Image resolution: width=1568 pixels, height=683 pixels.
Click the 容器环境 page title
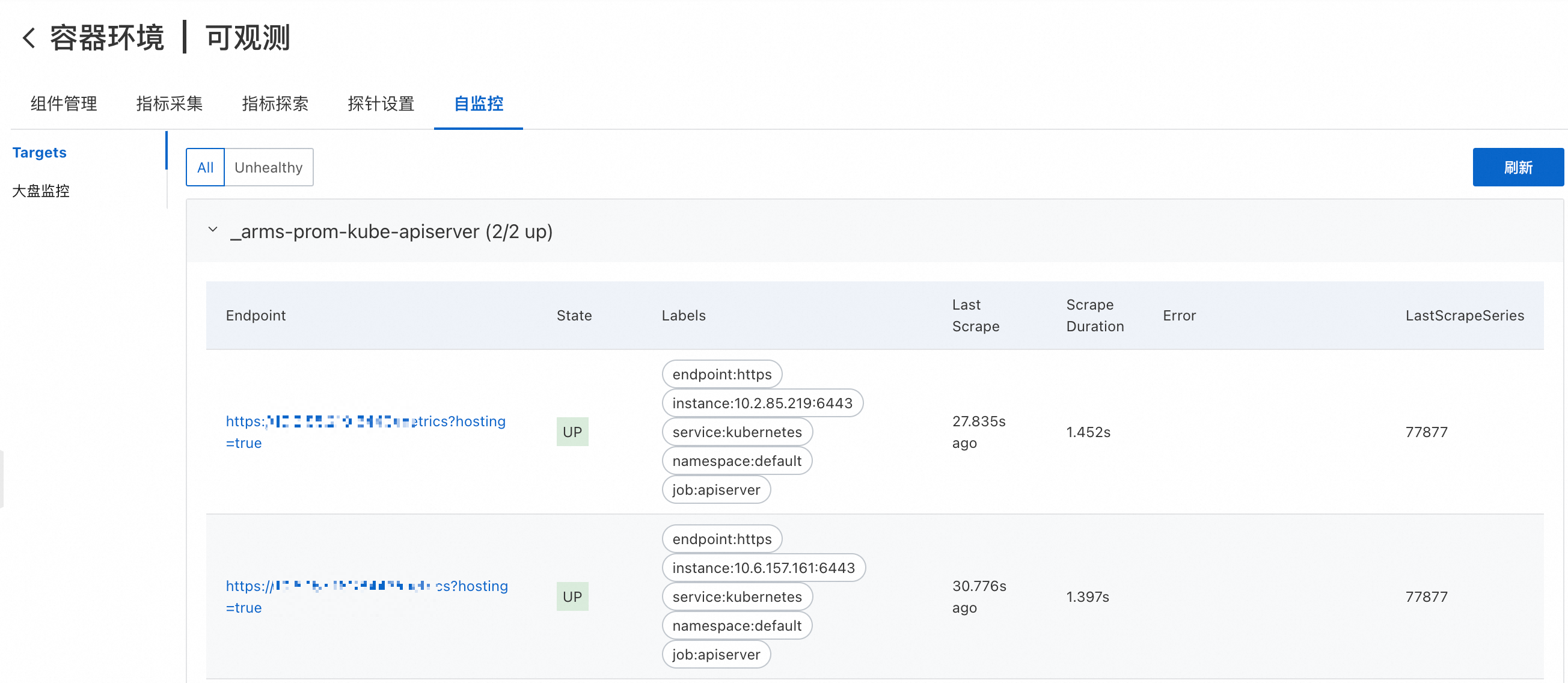click(x=106, y=38)
